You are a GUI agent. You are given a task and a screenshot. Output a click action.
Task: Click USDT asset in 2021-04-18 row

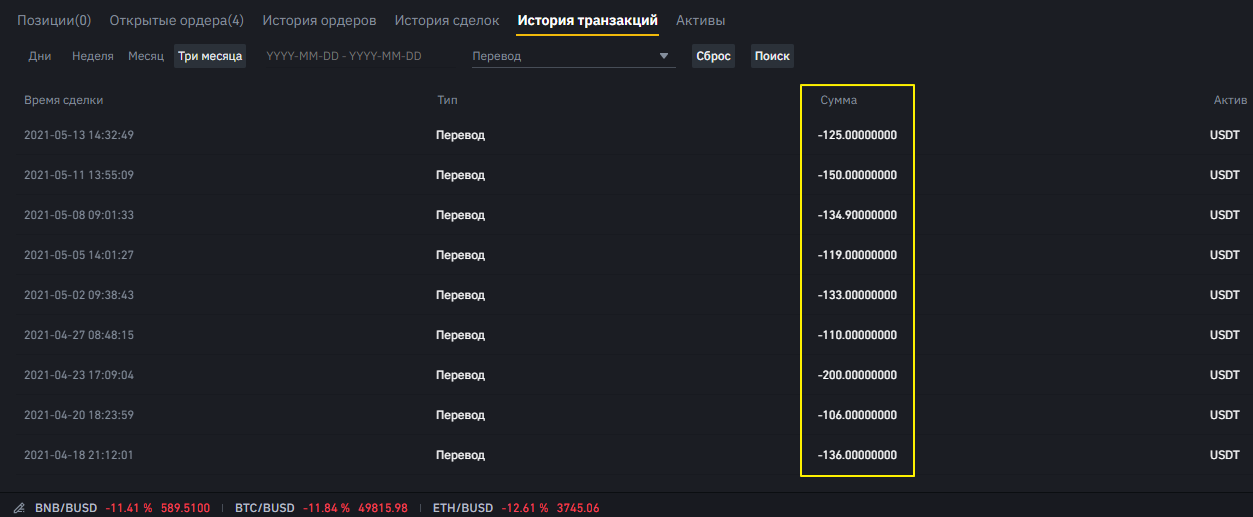tap(1225, 455)
